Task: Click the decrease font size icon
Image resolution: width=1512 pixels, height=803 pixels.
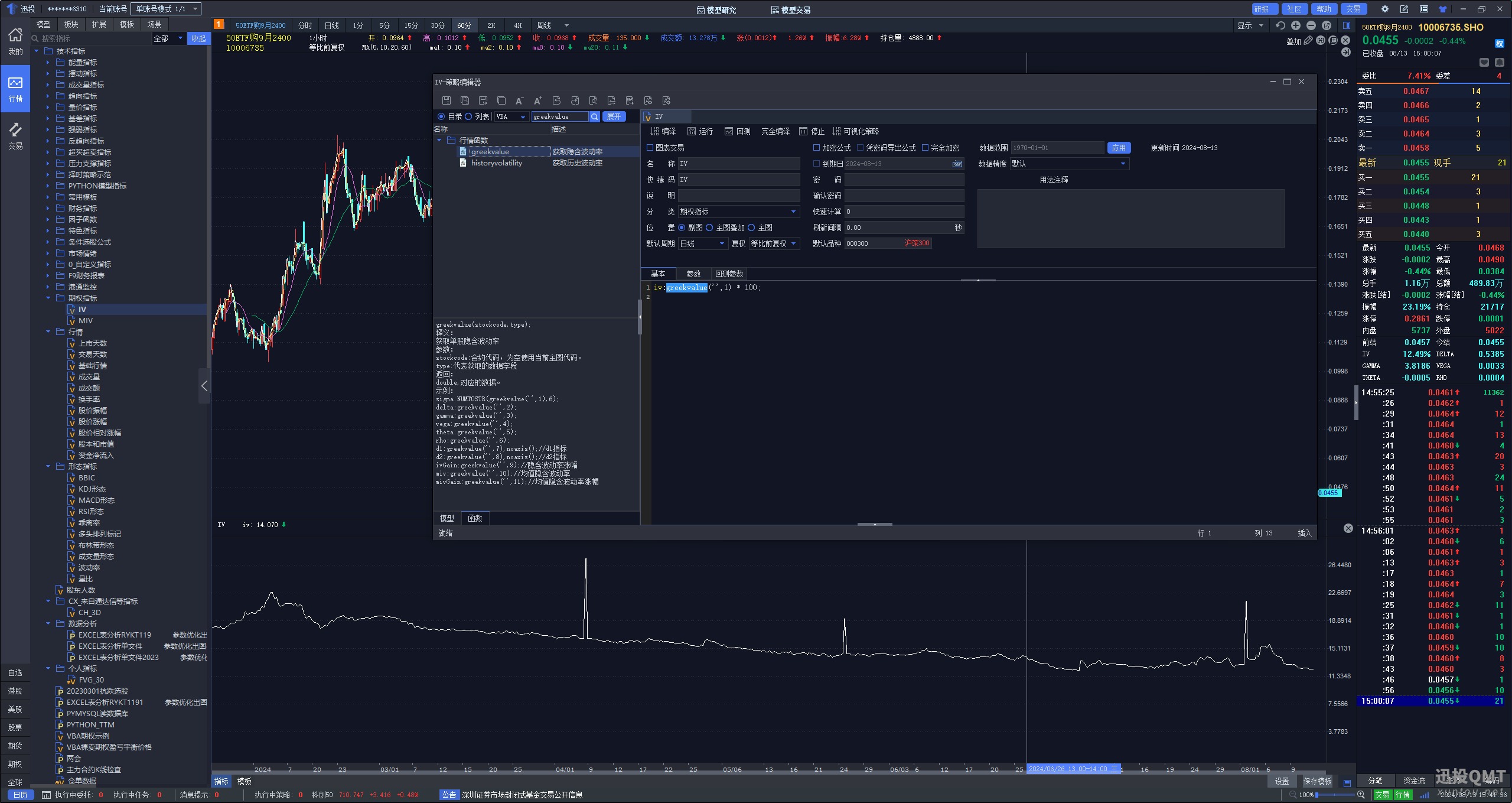Action: [x=519, y=100]
